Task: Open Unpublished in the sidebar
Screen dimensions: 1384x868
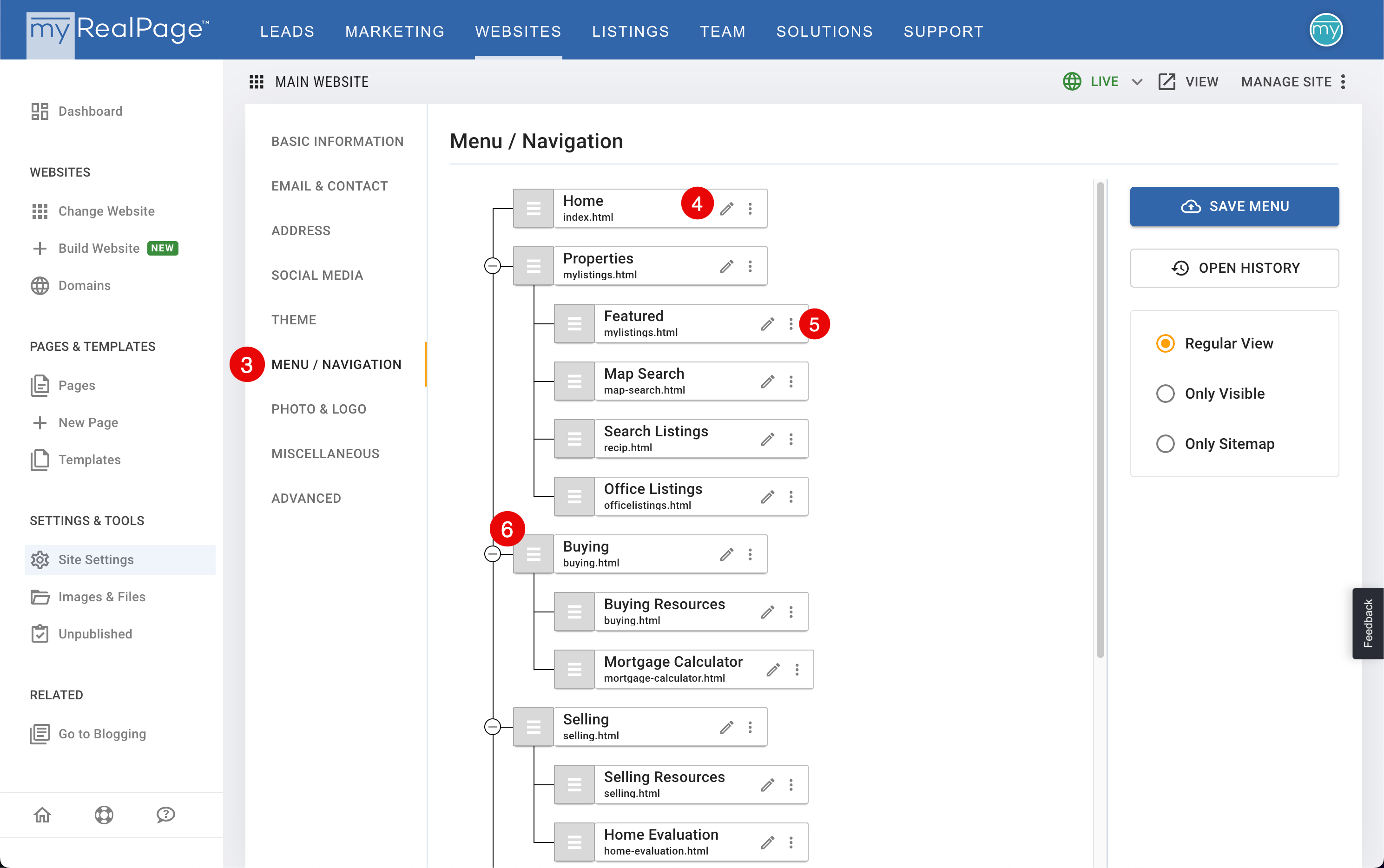Action: point(81,634)
